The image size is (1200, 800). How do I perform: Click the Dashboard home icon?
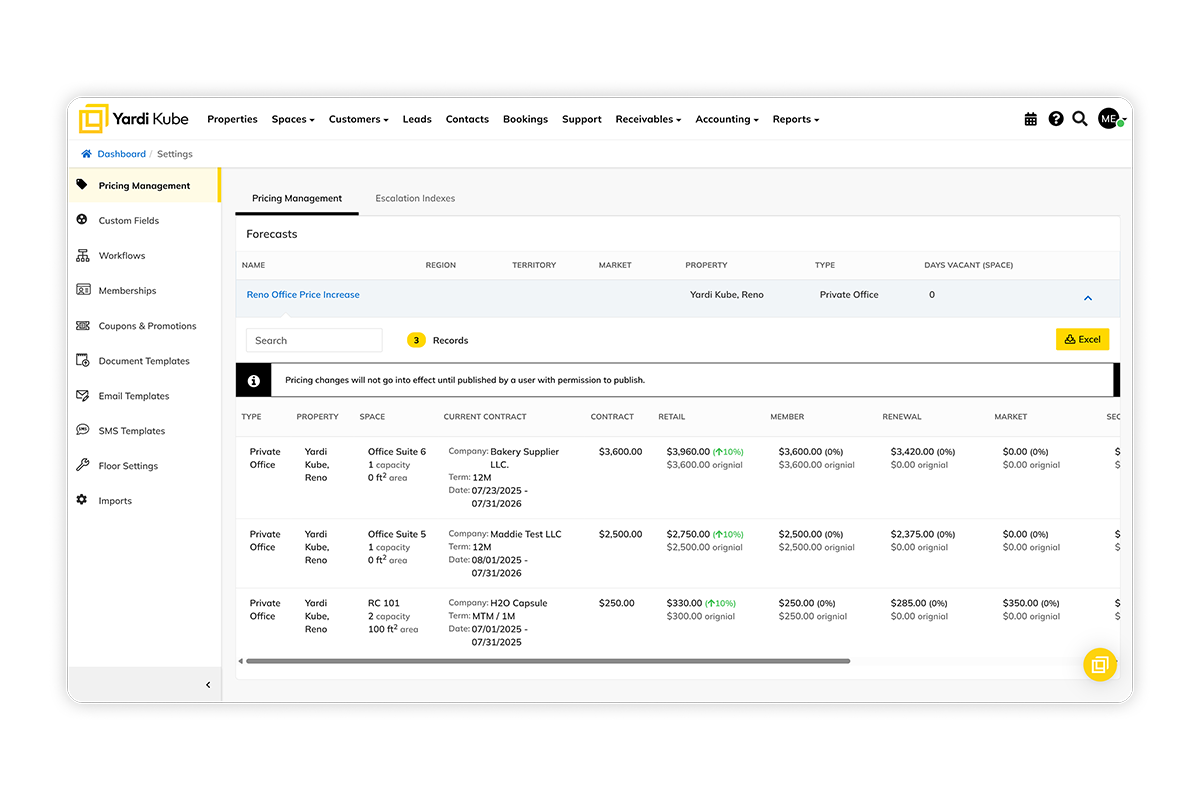pos(87,154)
